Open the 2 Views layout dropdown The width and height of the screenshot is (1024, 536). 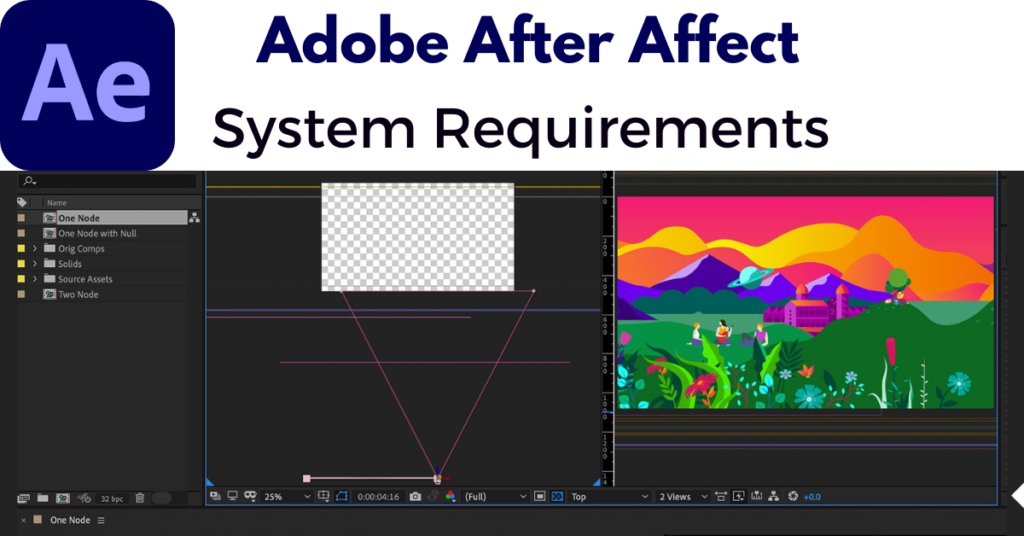coord(682,497)
